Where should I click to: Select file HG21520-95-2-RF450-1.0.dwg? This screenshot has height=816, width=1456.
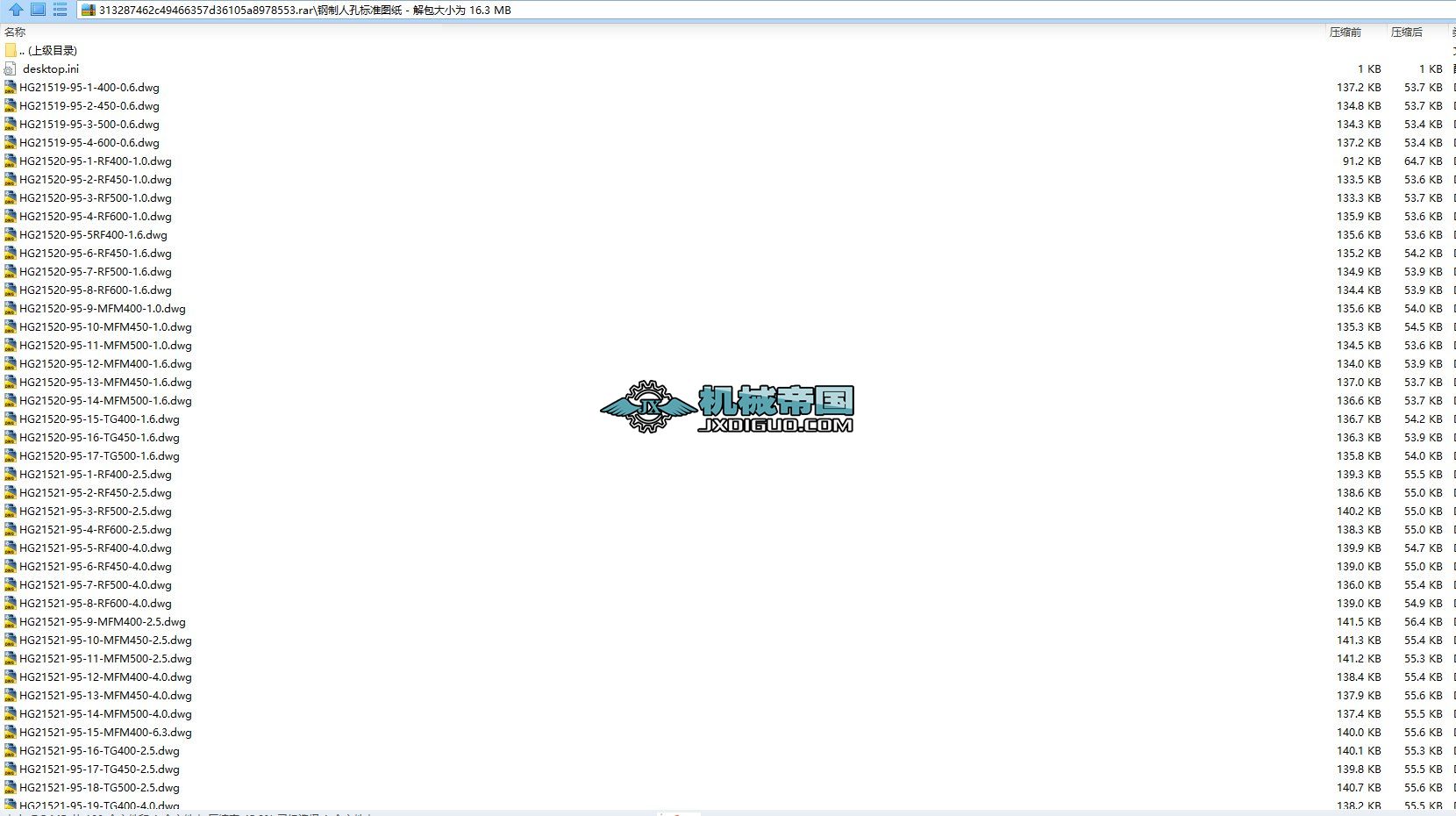96,179
